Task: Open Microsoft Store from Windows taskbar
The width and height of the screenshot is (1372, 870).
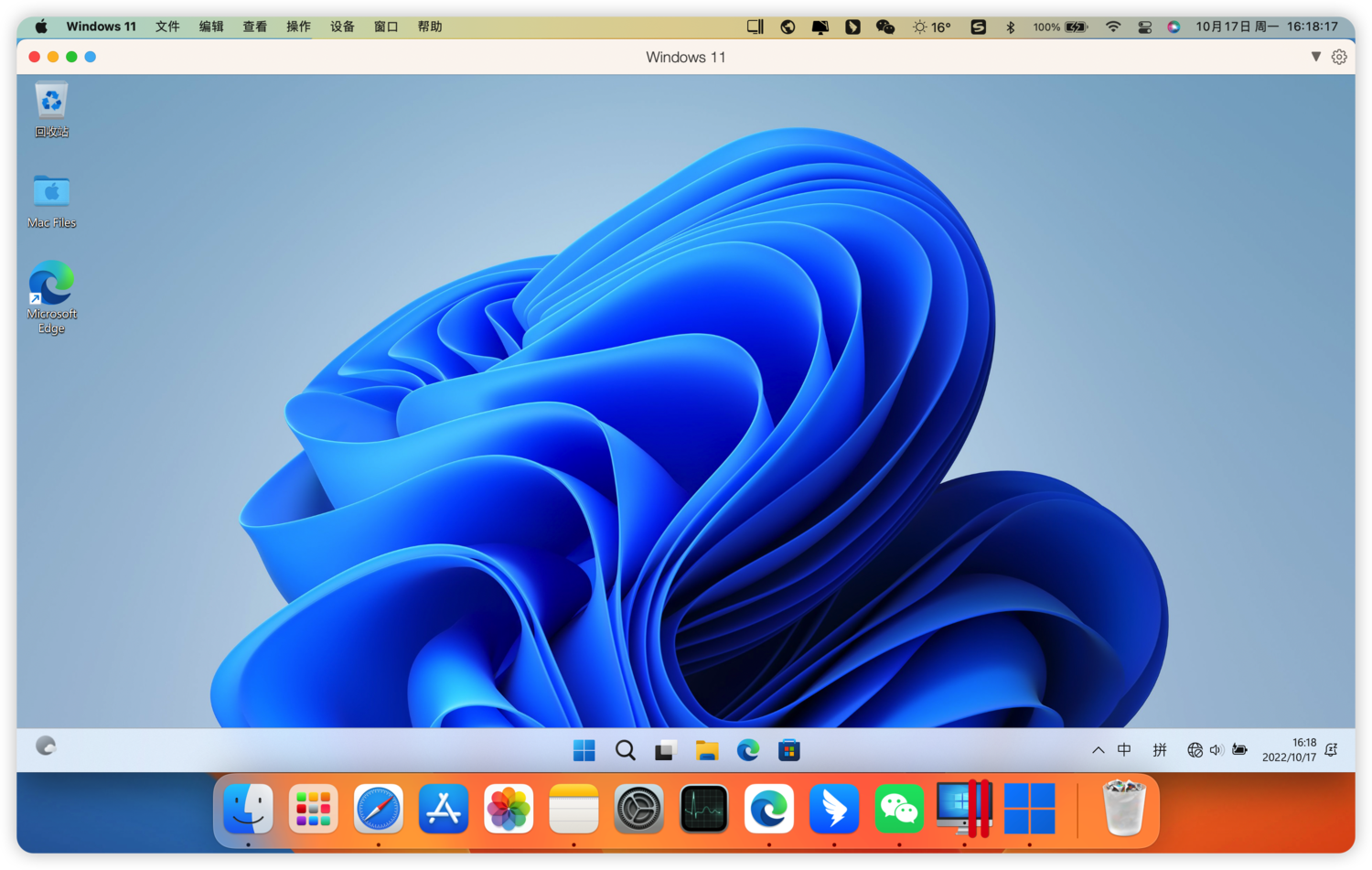Action: click(788, 750)
